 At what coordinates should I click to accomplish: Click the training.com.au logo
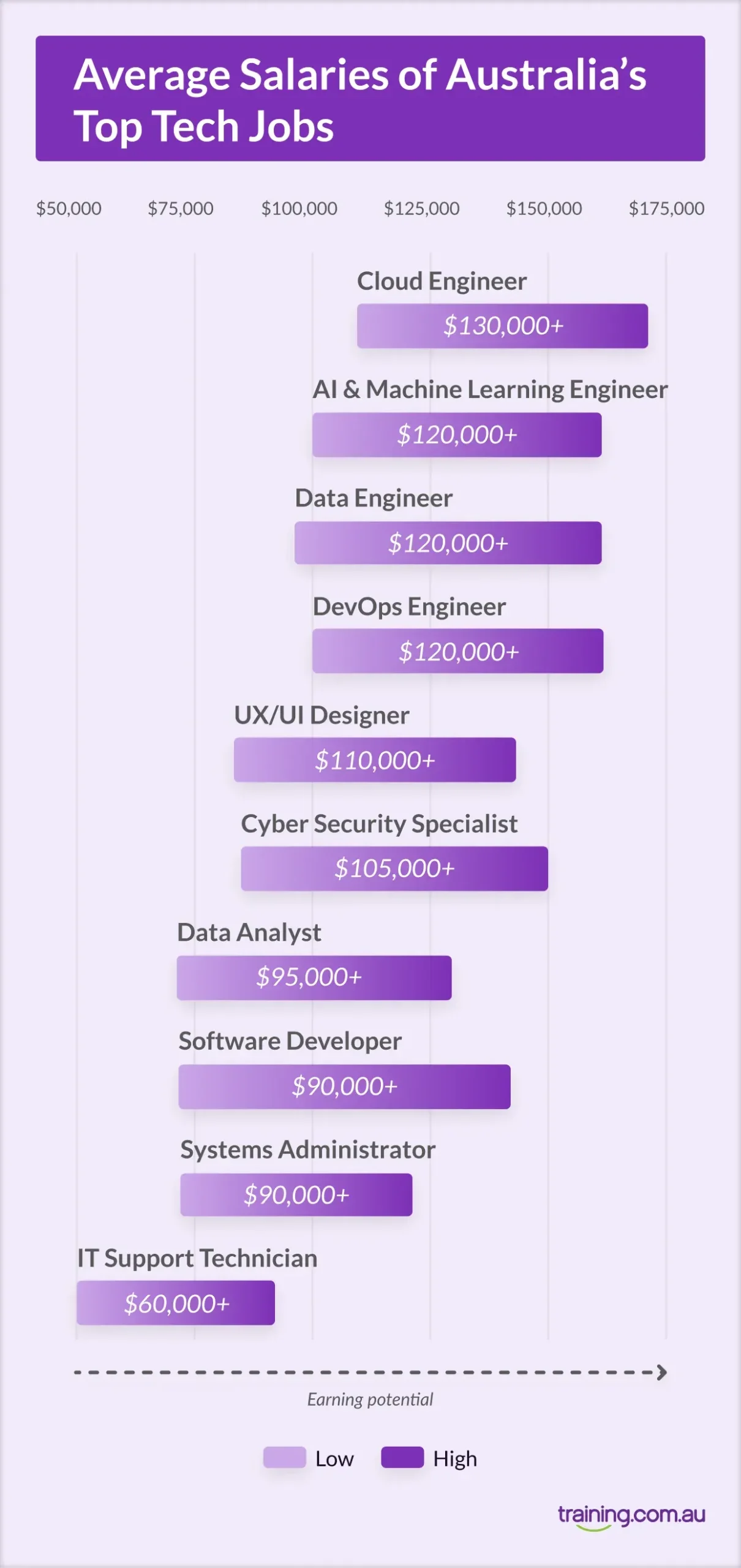tap(631, 1516)
